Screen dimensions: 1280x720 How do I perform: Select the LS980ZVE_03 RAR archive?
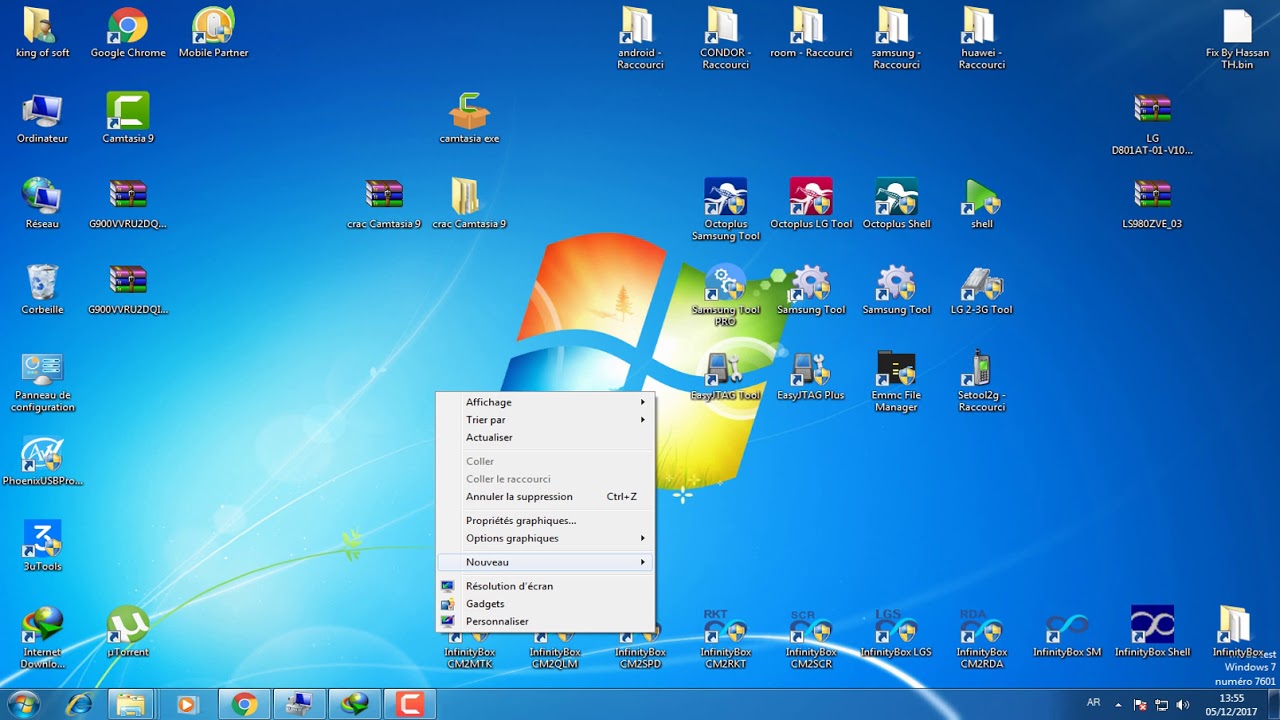pos(1152,203)
